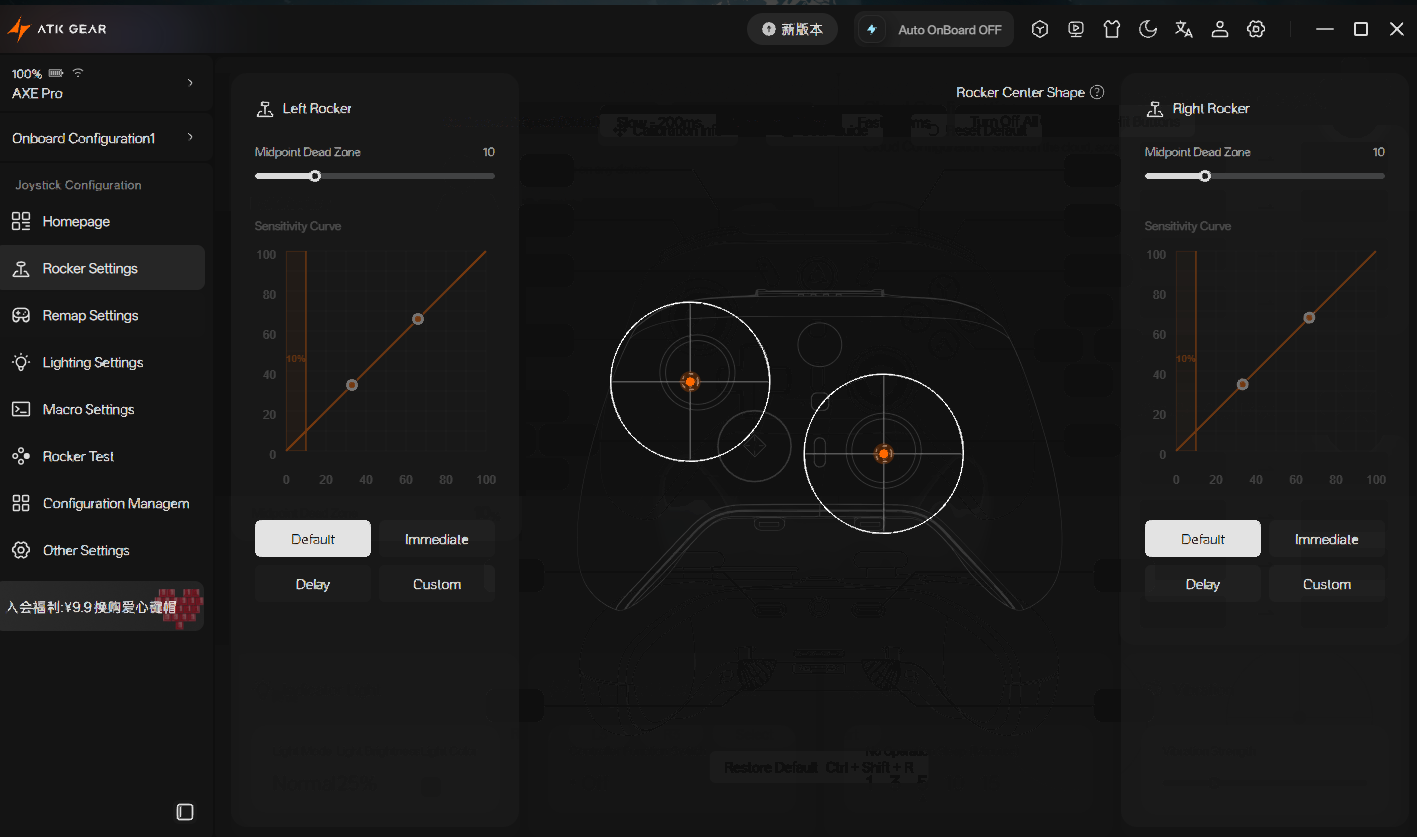Show the Rocker Center Shape help tooltip
The height and width of the screenshot is (837, 1417).
click(1097, 92)
